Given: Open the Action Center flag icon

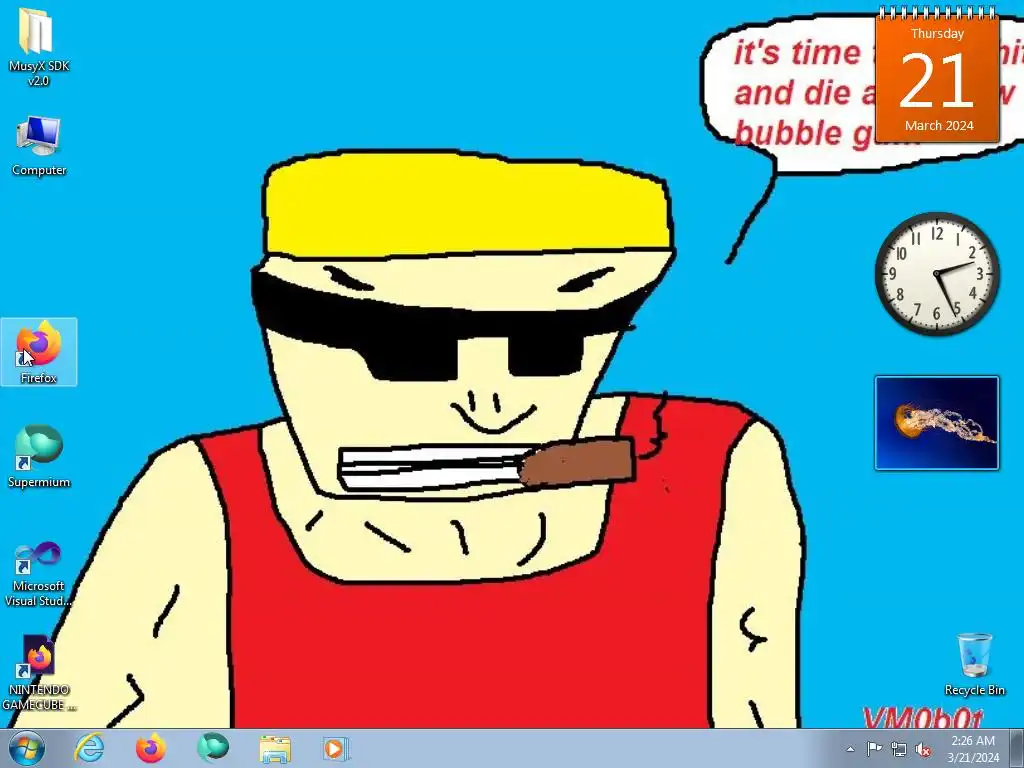Looking at the screenshot, I should click(874, 748).
